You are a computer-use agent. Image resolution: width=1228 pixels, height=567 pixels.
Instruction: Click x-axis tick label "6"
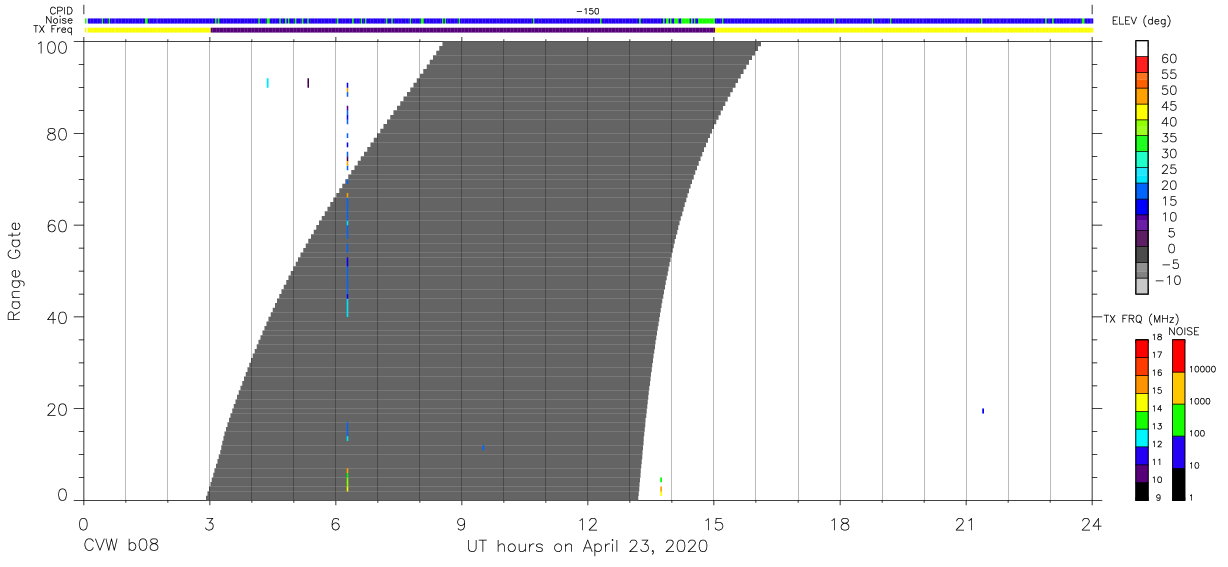pos(335,524)
